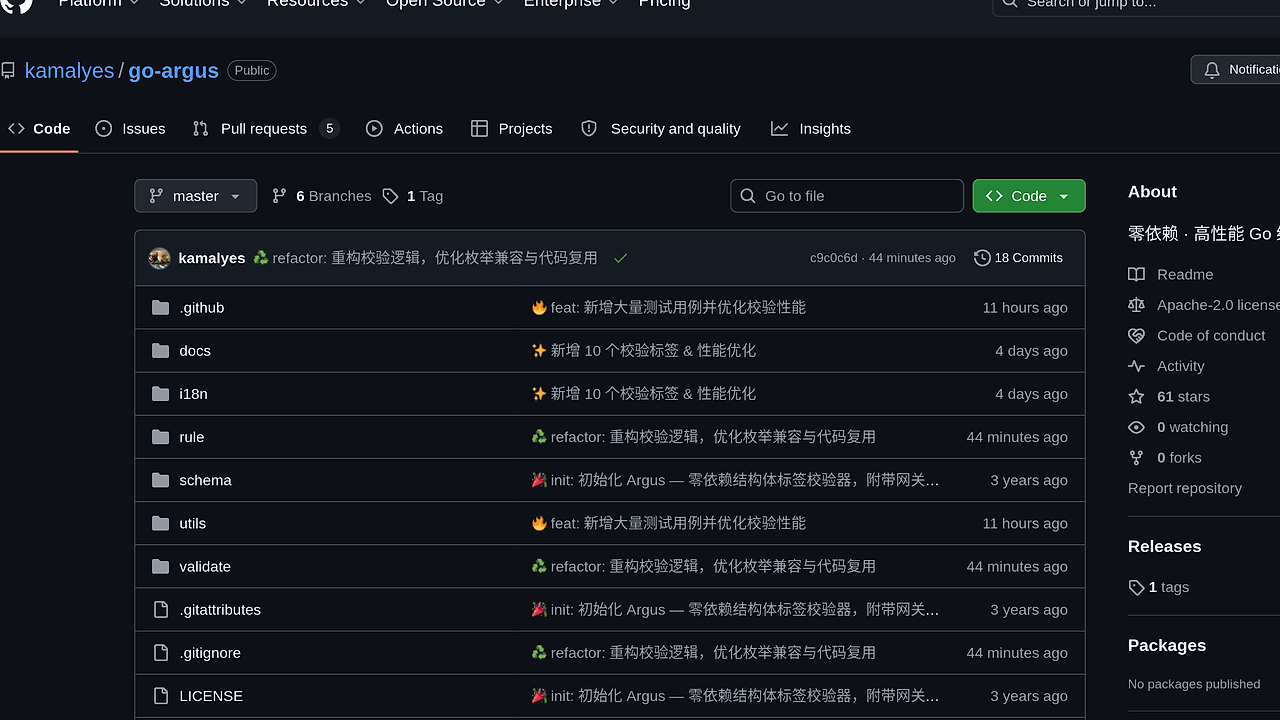
Task: Click the pull requests count badge 5
Action: pos(329,128)
